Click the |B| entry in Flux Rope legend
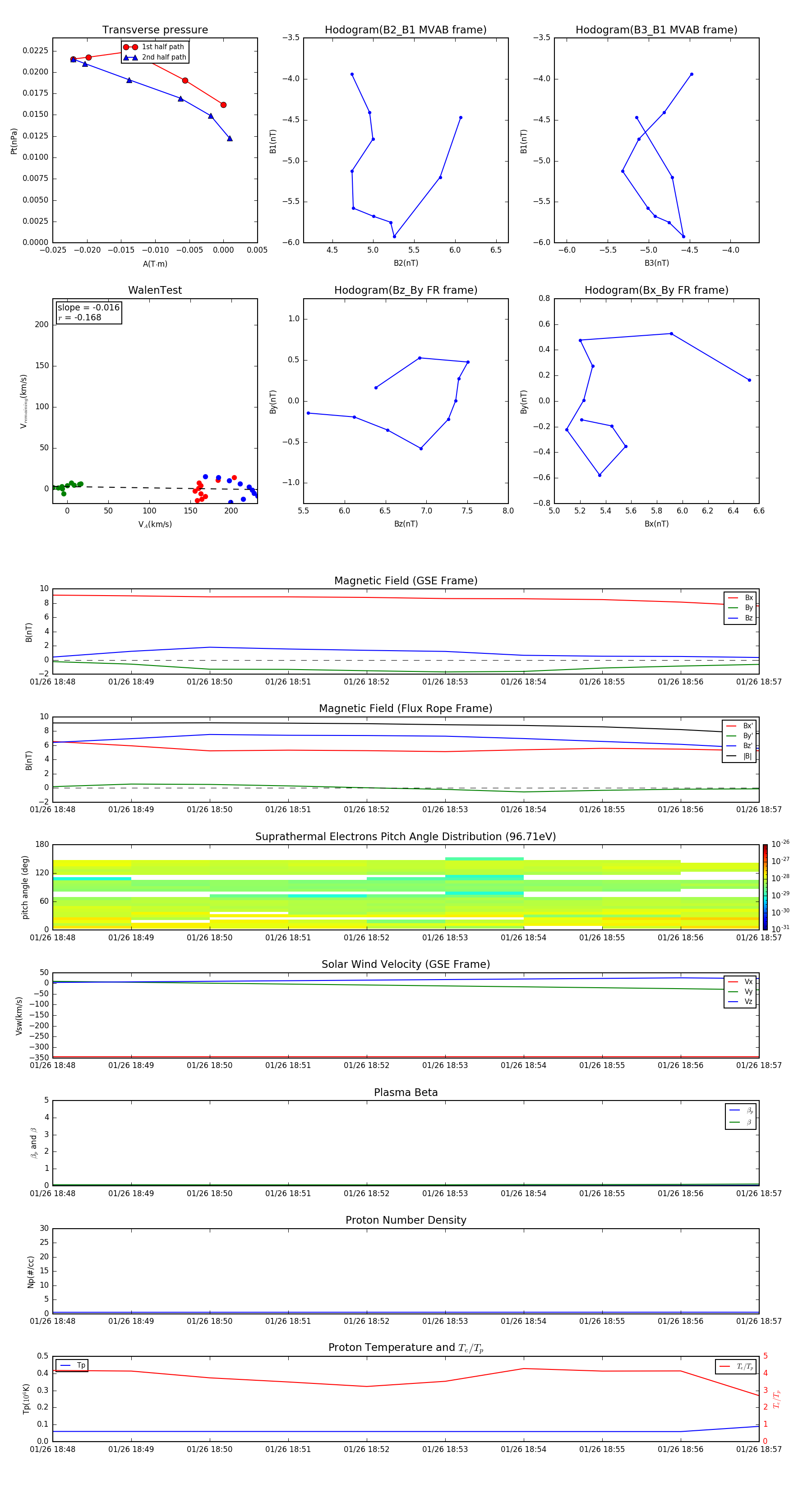The width and height of the screenshot is (812, 1489). click(x=739, y=756)
